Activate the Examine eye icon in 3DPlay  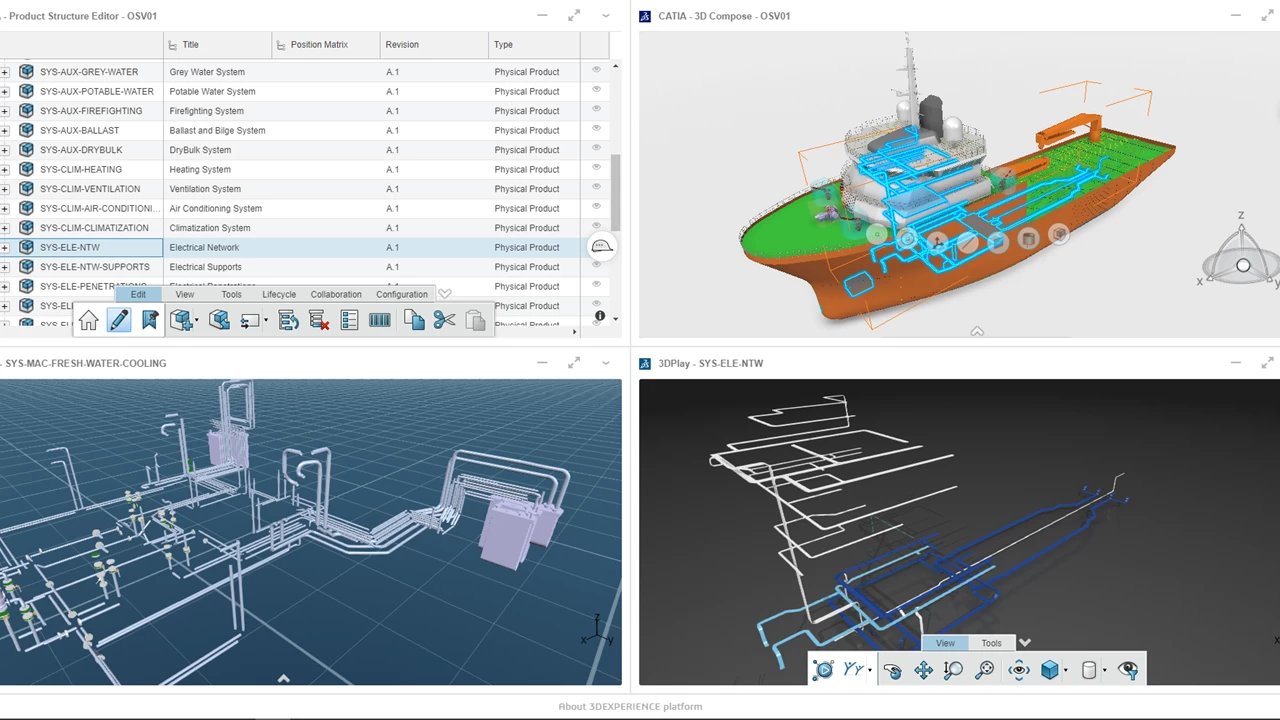(1019, 670)
